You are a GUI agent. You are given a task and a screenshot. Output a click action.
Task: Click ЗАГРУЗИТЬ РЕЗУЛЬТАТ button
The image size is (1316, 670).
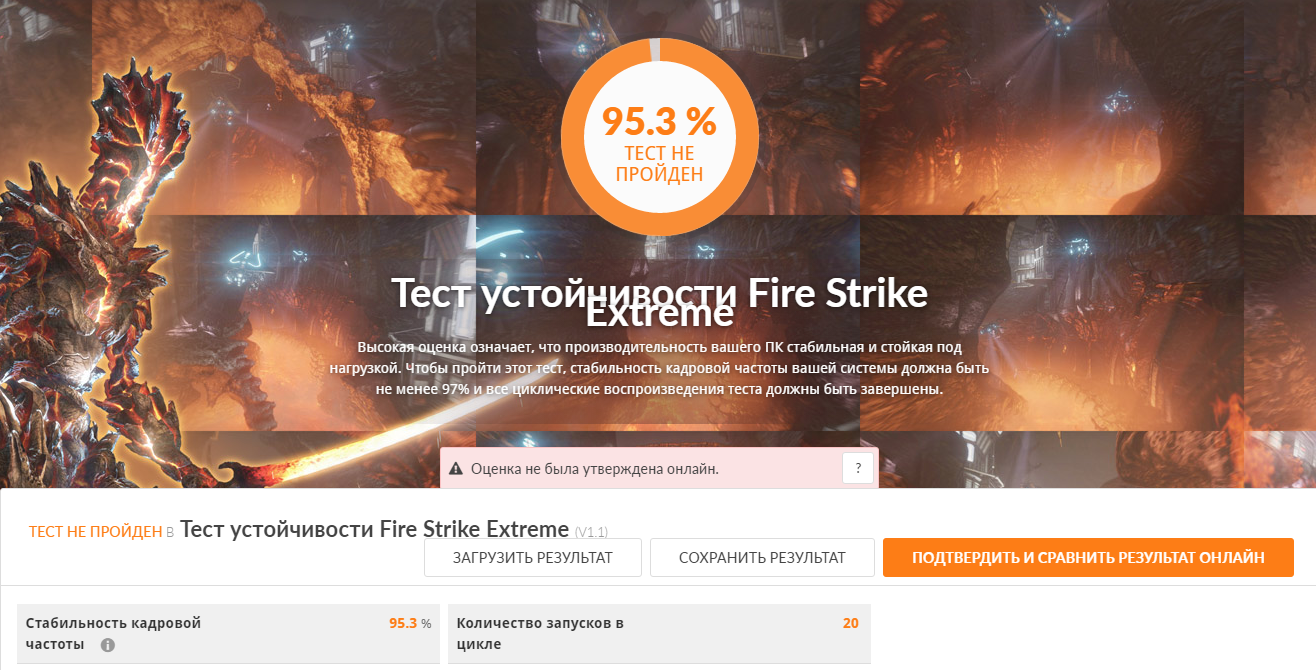(x=533, y=557)
